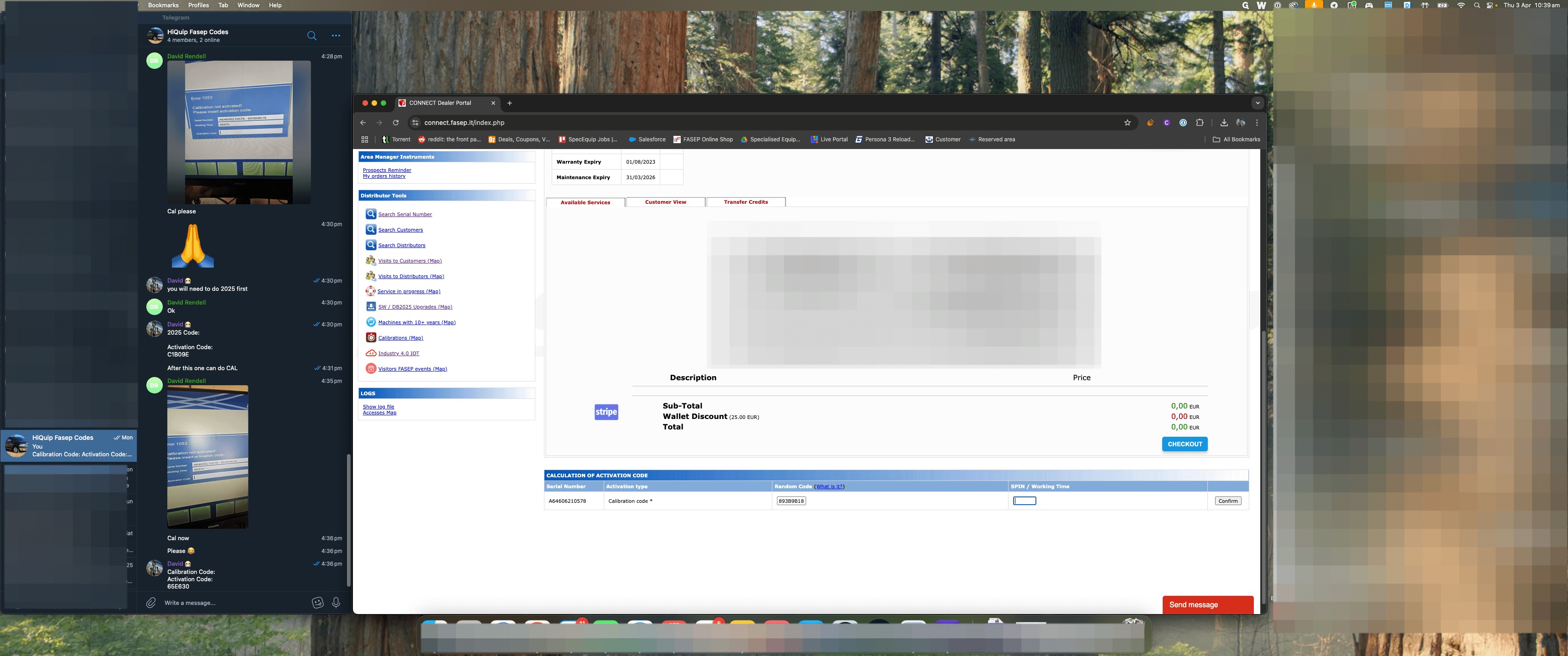Select the Available Services tab
Image resolution: width=1568 pixels, height=656 pixels.
[585, 203]
